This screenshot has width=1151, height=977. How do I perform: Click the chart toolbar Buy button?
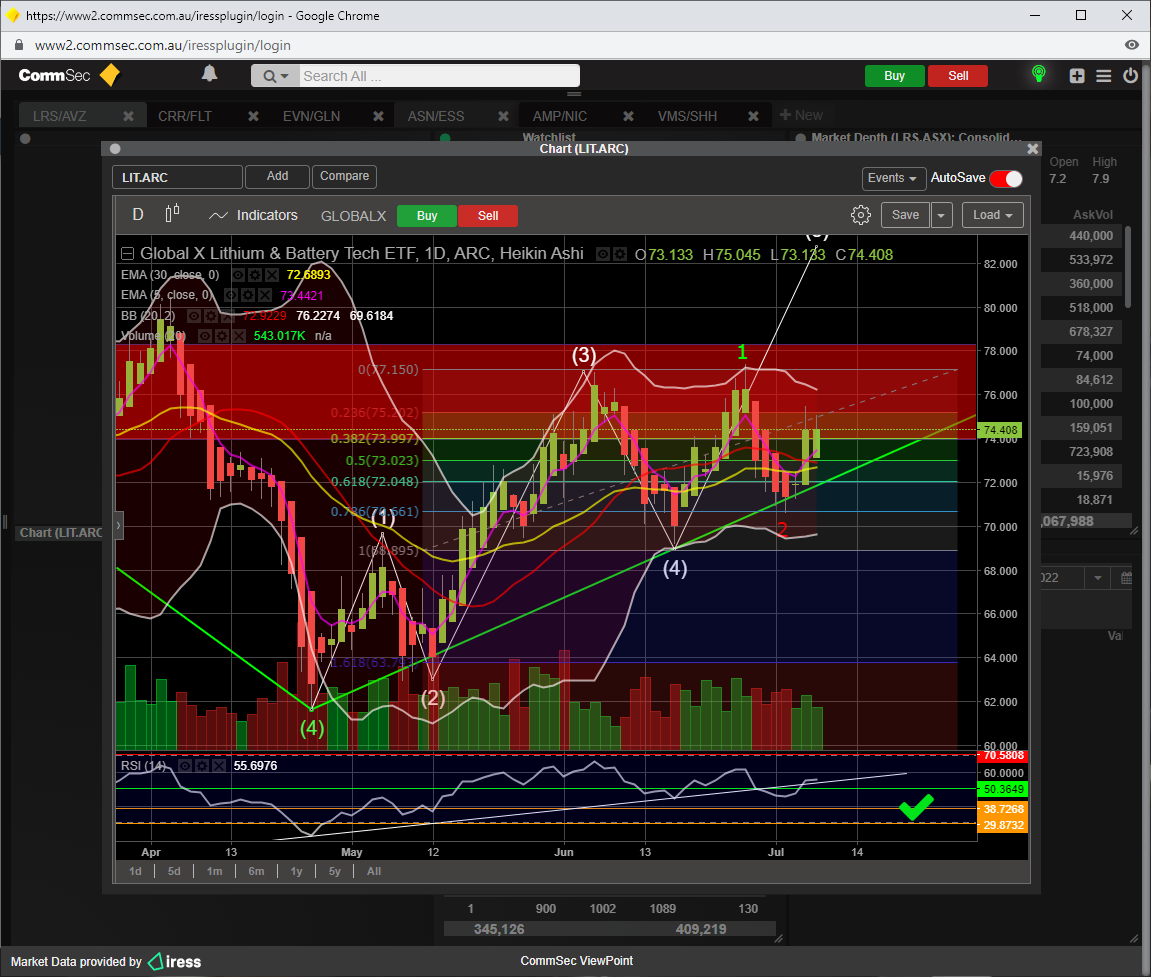tap(426, 216)
